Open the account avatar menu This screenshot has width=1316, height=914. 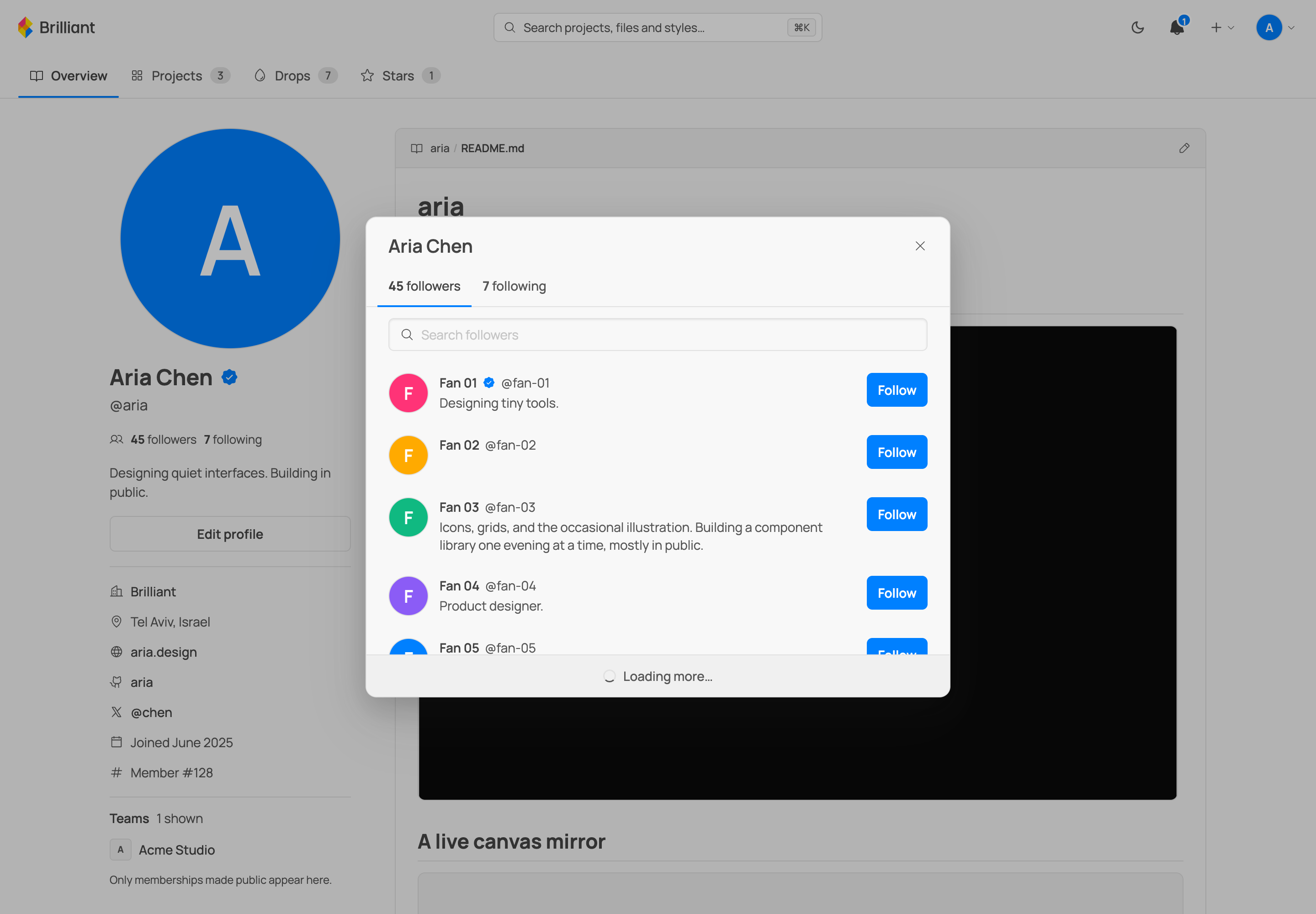(x=1275, y=27)
